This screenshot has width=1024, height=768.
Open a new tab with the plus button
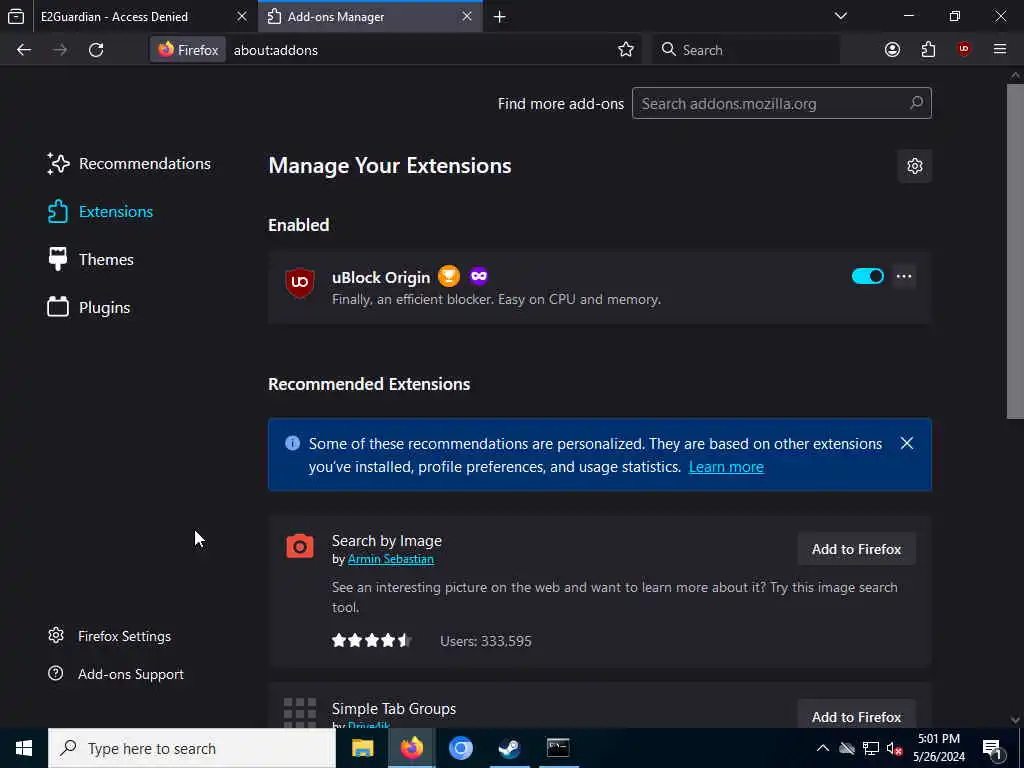pos(500,16)
